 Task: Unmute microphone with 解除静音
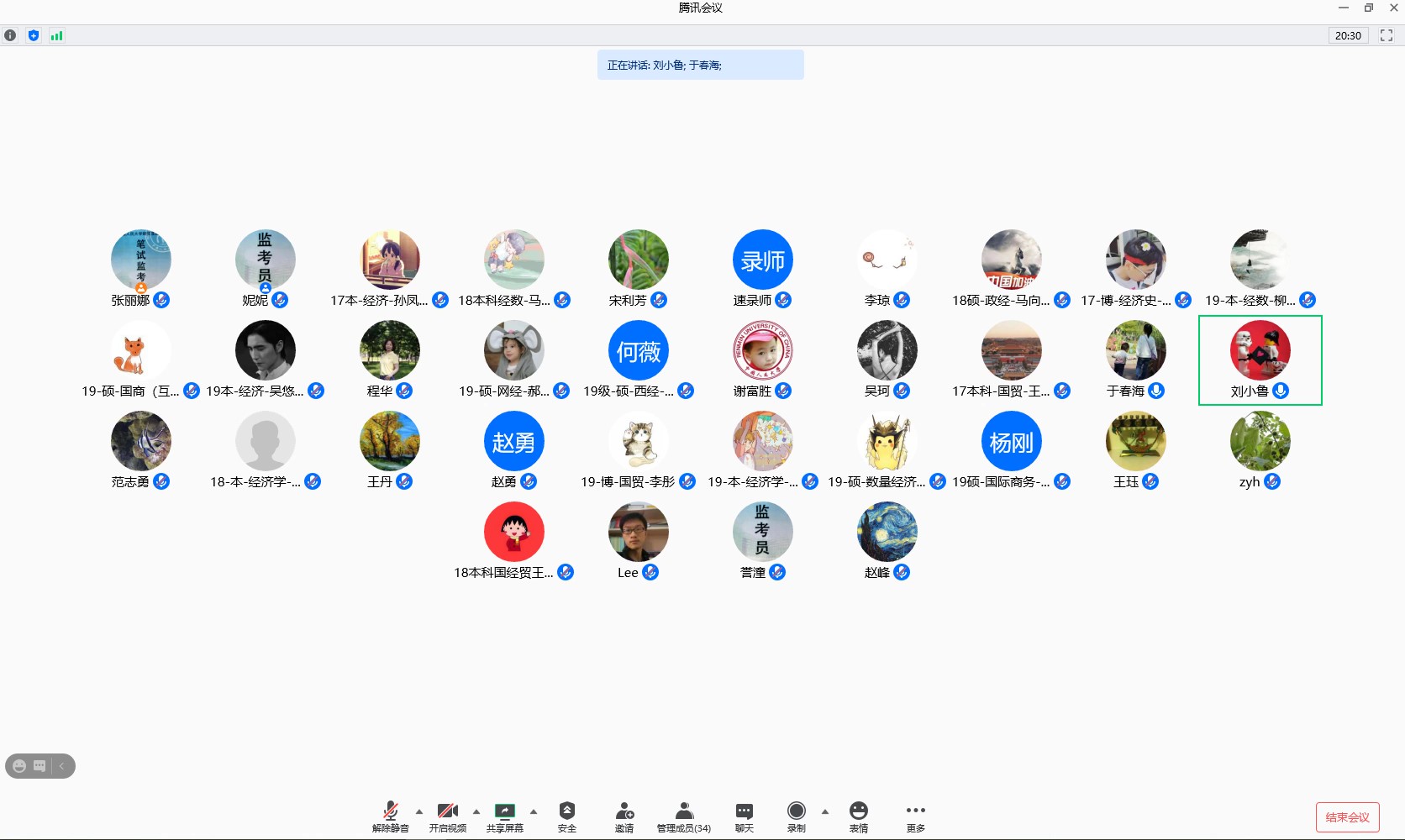391,816
